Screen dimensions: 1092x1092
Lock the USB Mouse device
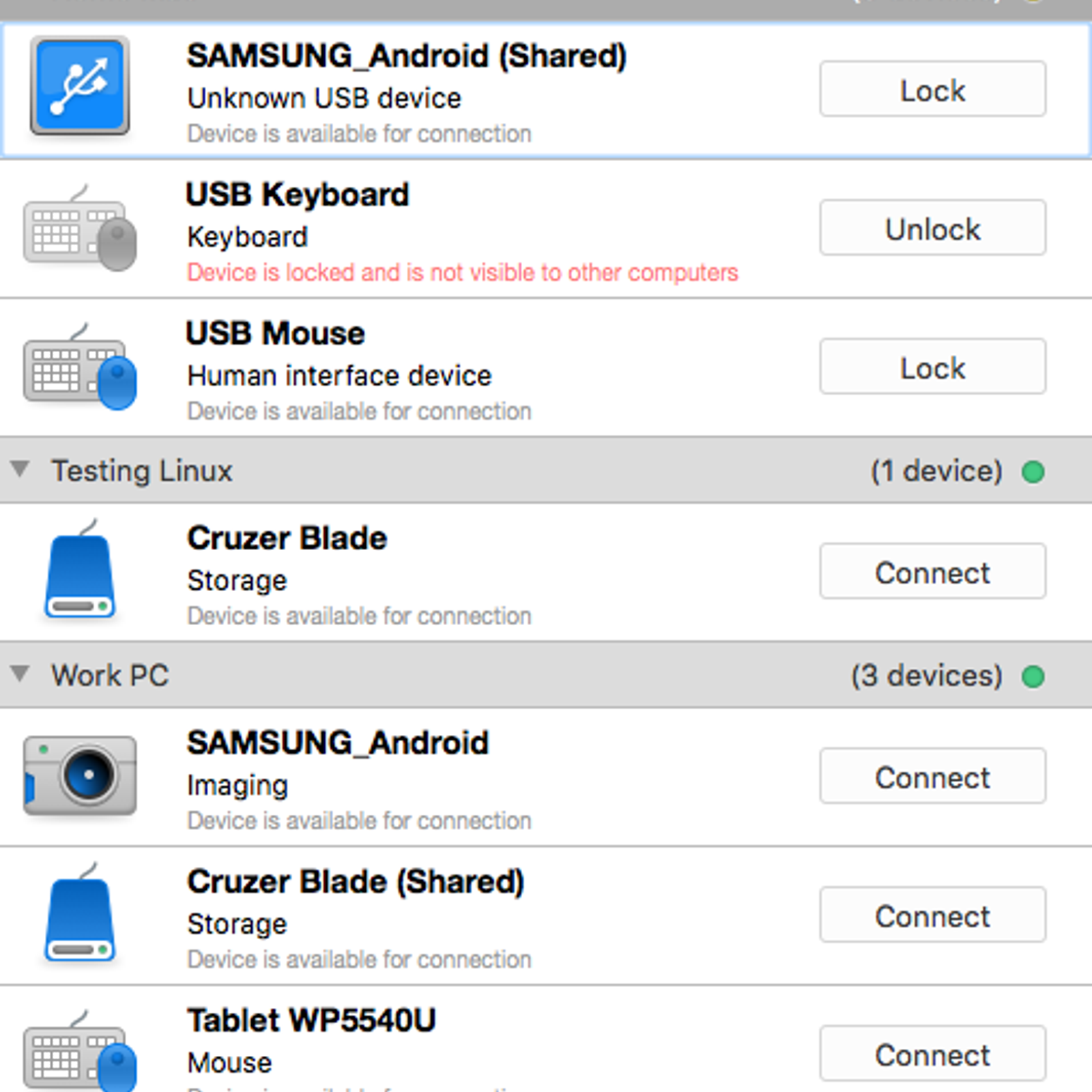tap(932, 367)
